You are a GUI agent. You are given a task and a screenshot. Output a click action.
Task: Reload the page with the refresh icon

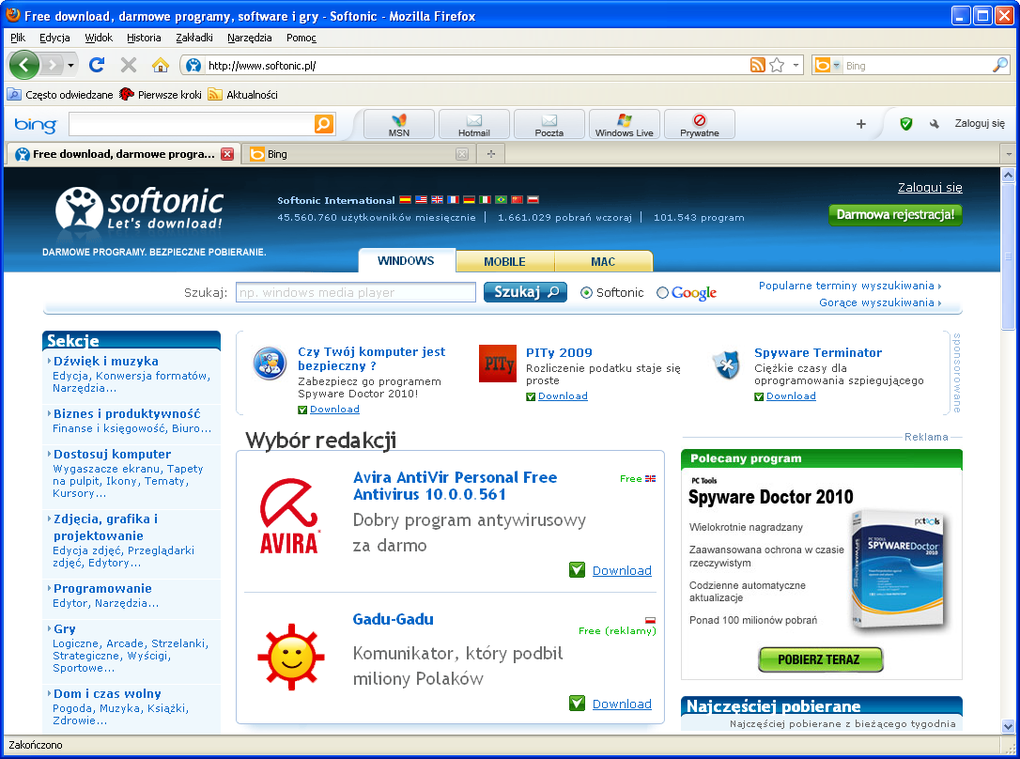pyautogui.click(x=96, y=64)
